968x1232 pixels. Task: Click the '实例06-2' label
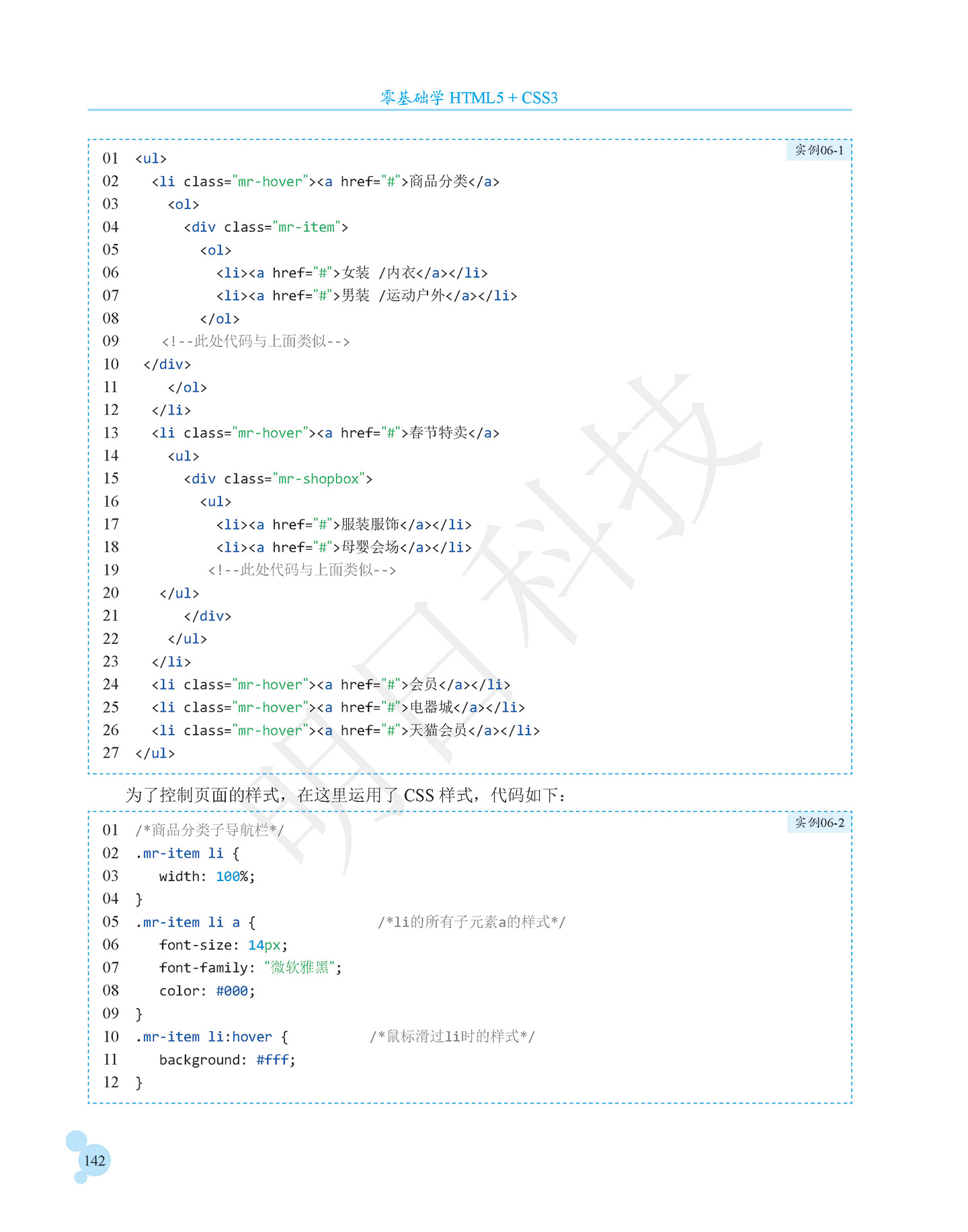819,822
